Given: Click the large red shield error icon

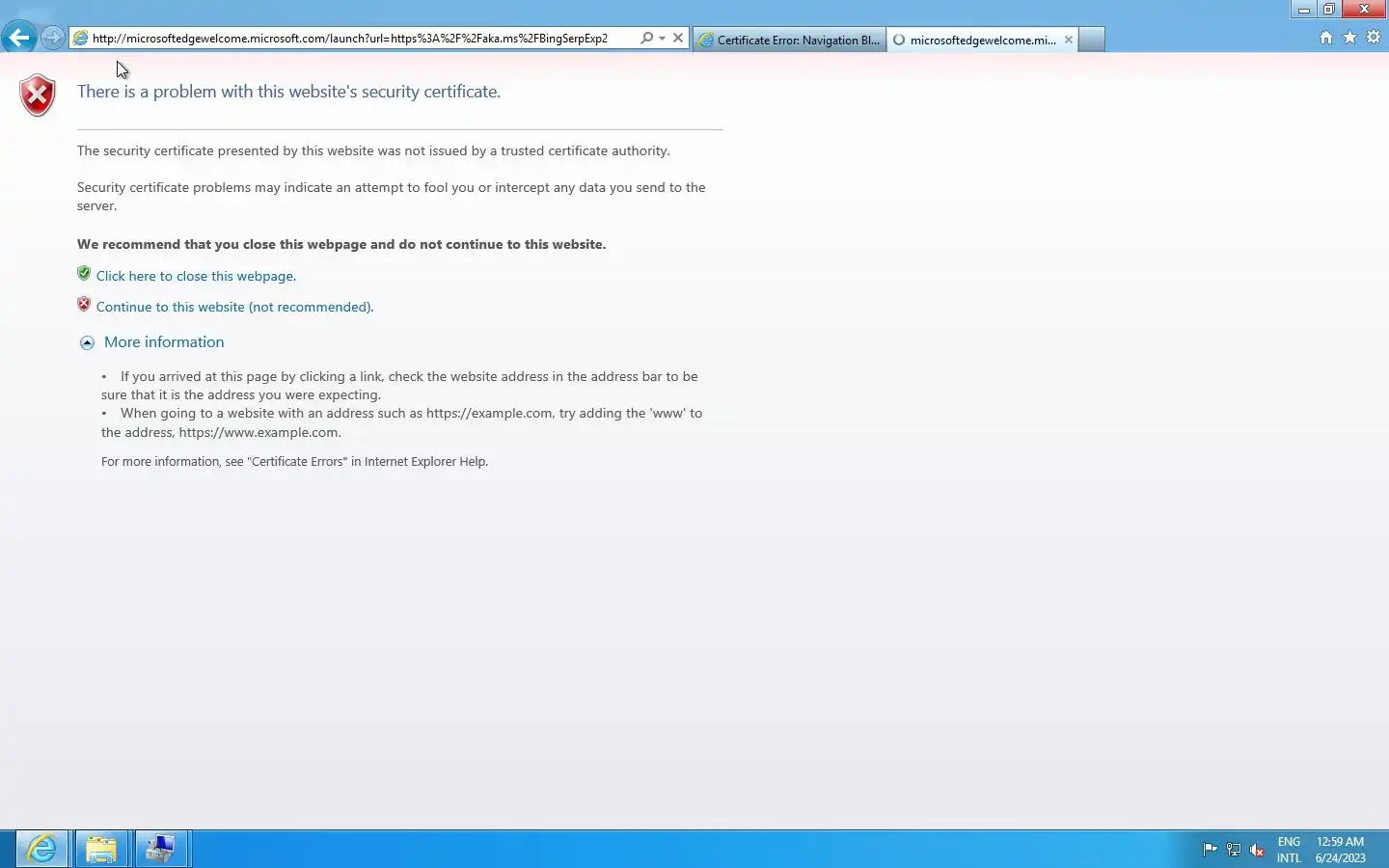Looking at the screenshot, I should pos(38,95).
